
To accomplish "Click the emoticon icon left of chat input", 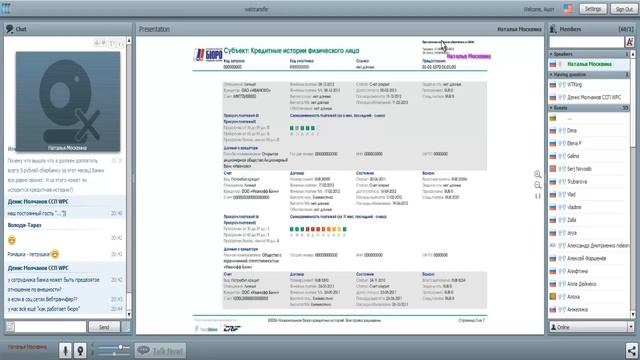I will (10, 327).
